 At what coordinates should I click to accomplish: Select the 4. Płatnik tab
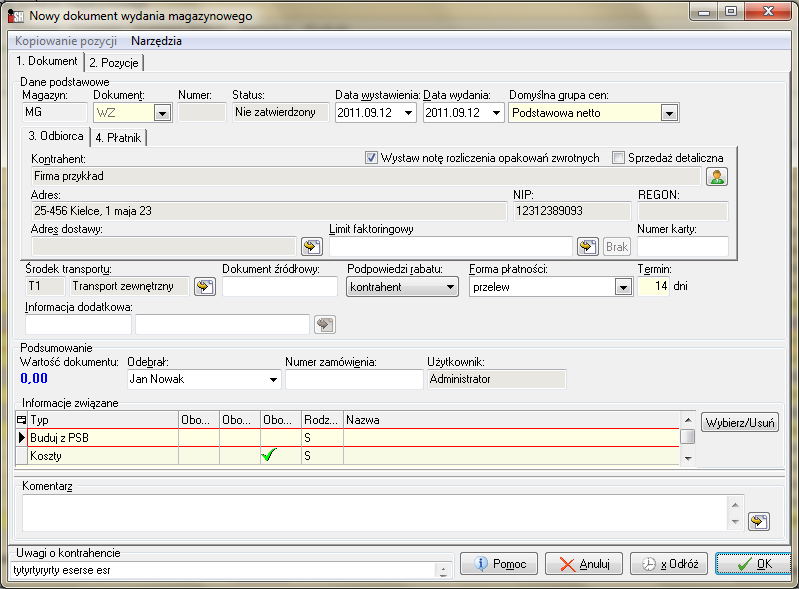(x=118, y=138)
